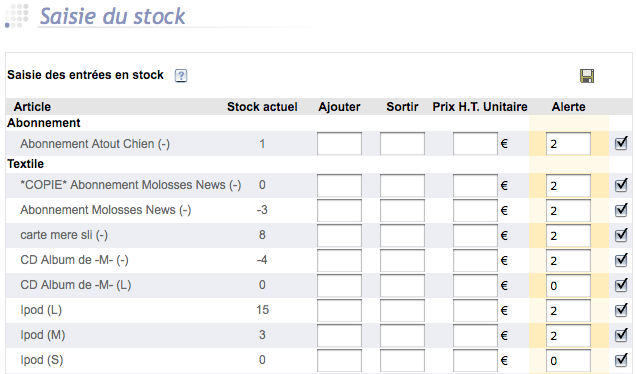This screenshot has height=374, width=637.
Task: Click the 'Stock actuel' column header
Action: [262, 107]
